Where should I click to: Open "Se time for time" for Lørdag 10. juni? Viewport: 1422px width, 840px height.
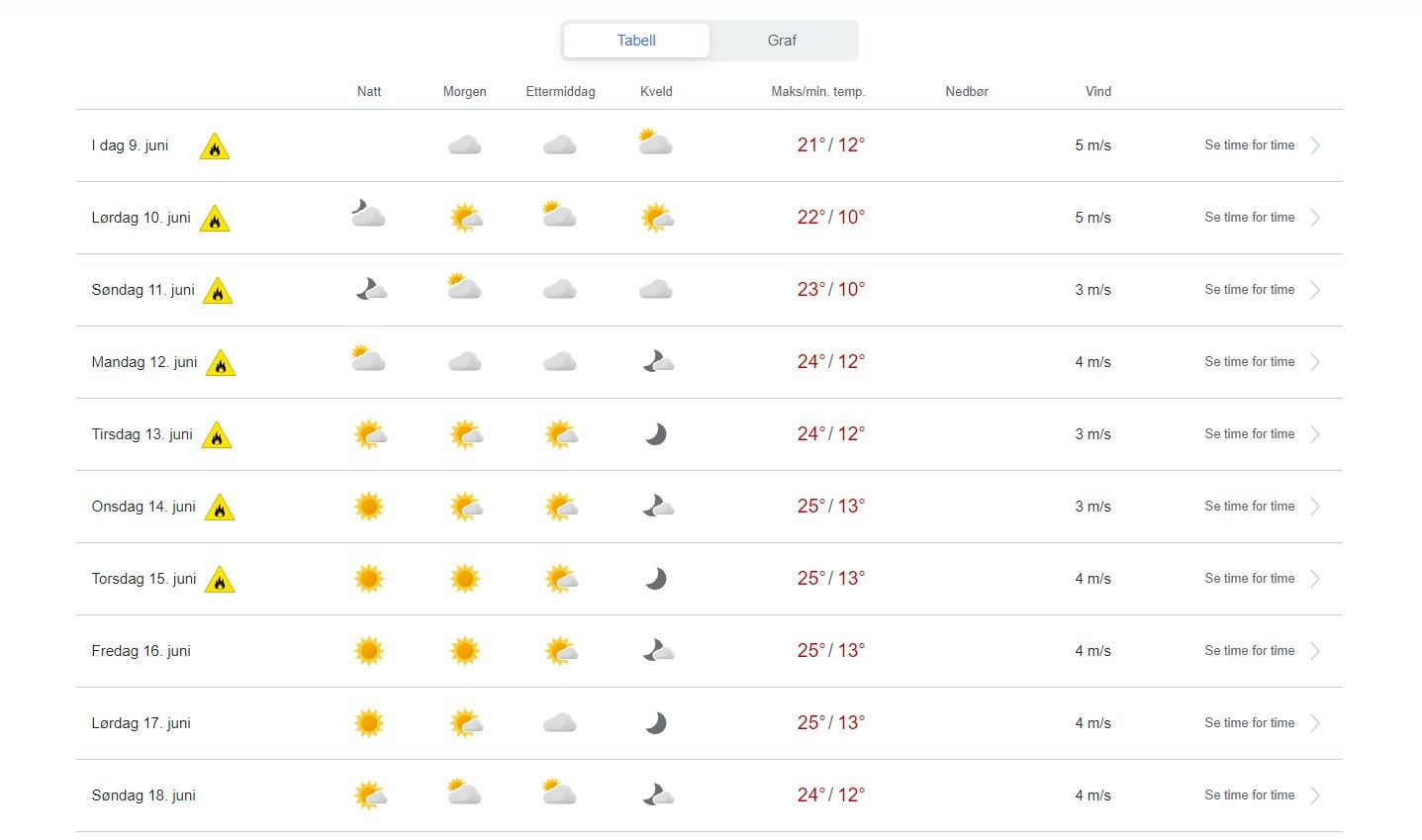[1249, 218]
